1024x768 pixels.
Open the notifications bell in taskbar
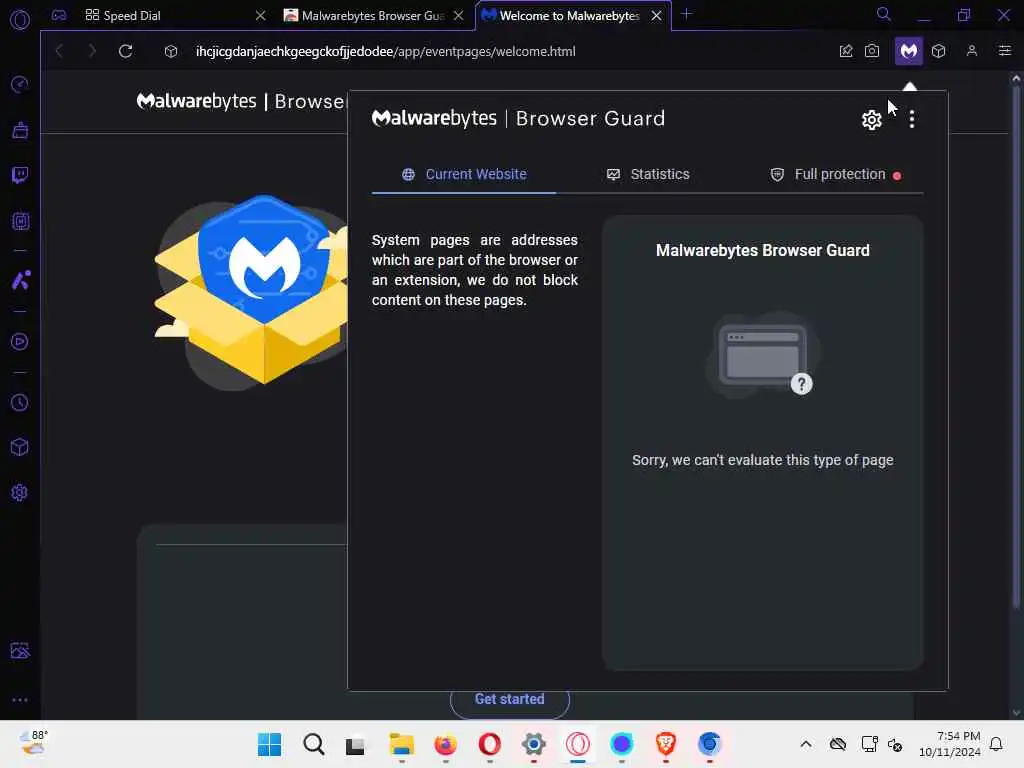[x=996, y=744]
